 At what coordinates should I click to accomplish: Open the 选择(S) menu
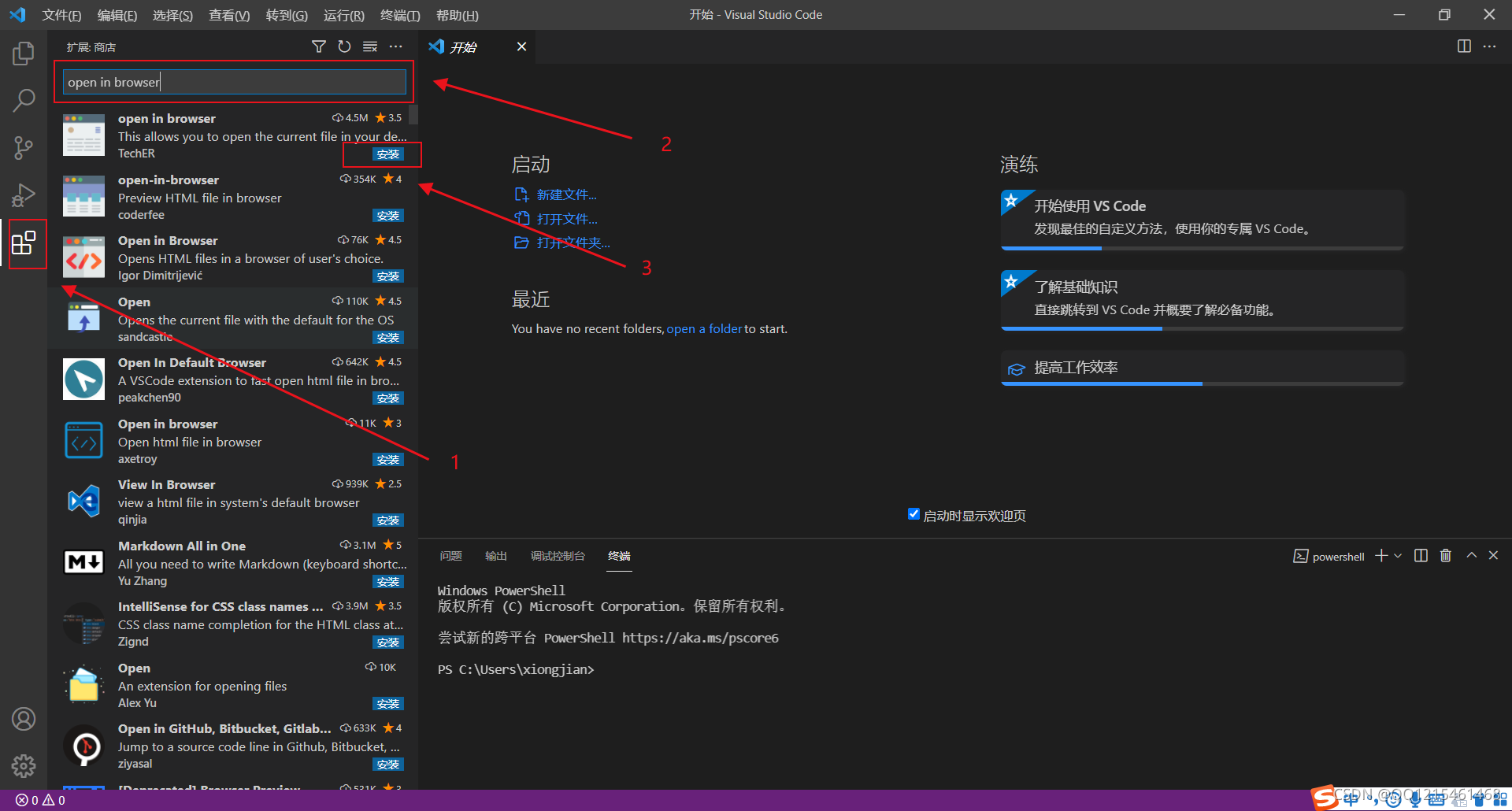point(173,15)
